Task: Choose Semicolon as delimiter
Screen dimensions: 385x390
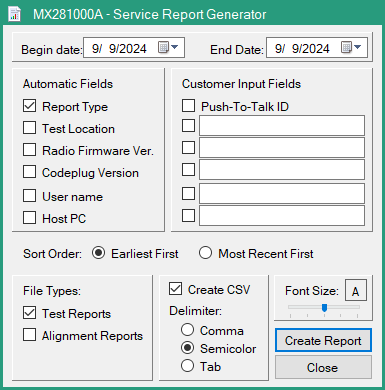Action: pyautogui.click(x=188, y=348)
